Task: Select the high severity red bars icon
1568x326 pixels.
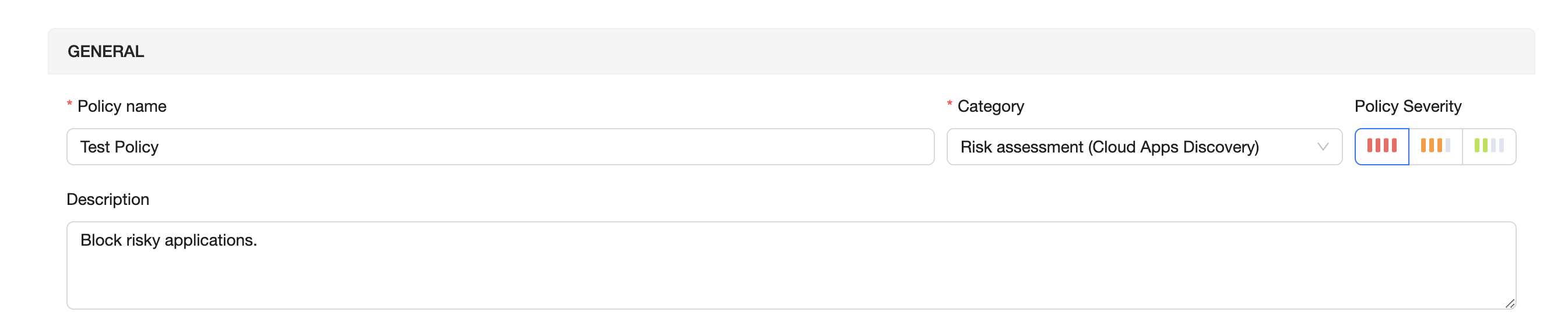Action: 1381,146
